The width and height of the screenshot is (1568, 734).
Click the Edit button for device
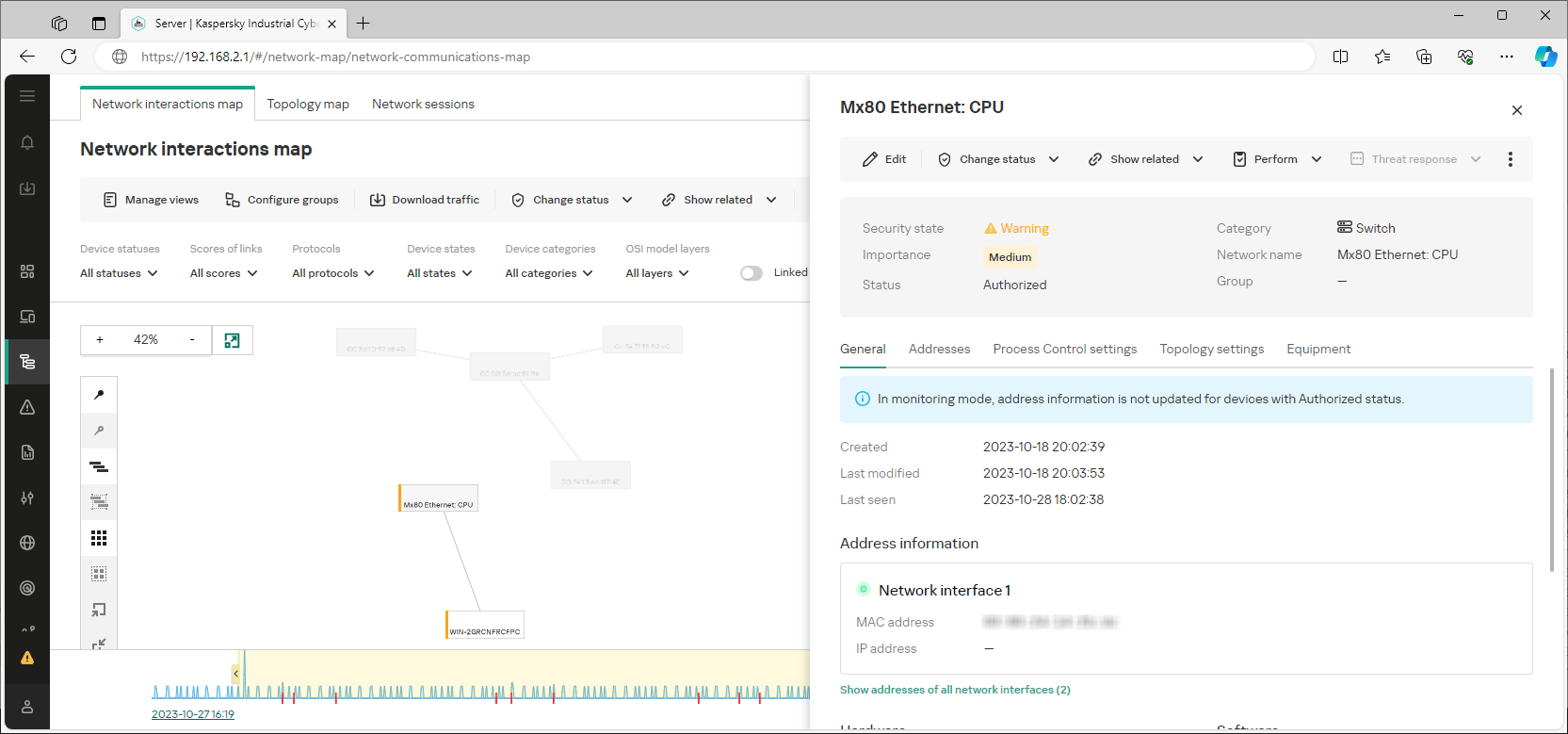click(884, 159)
